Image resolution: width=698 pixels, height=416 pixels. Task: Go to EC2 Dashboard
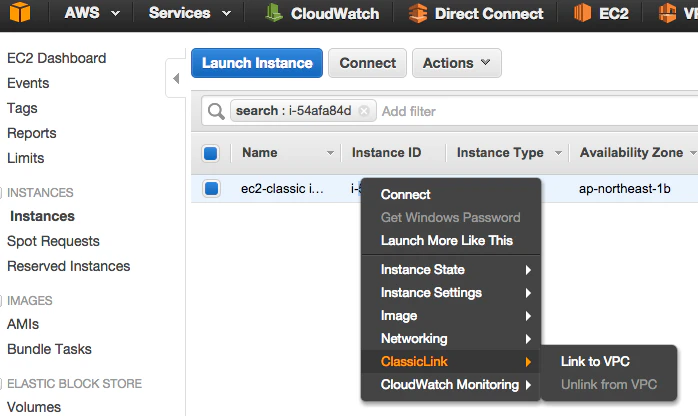[57, 58]
